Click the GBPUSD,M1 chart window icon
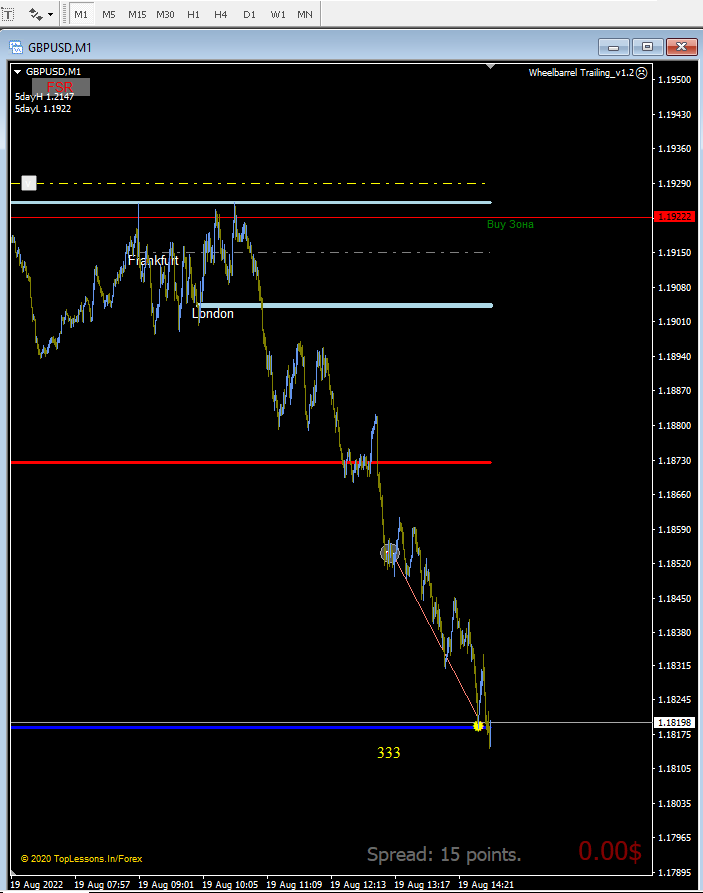This screenshot has width=703, height=893. pos(16,47)
